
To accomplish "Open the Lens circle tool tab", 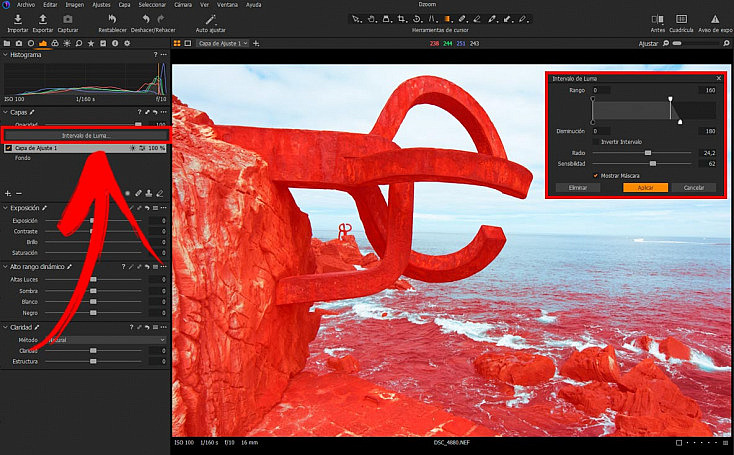I will click(31, 43).
